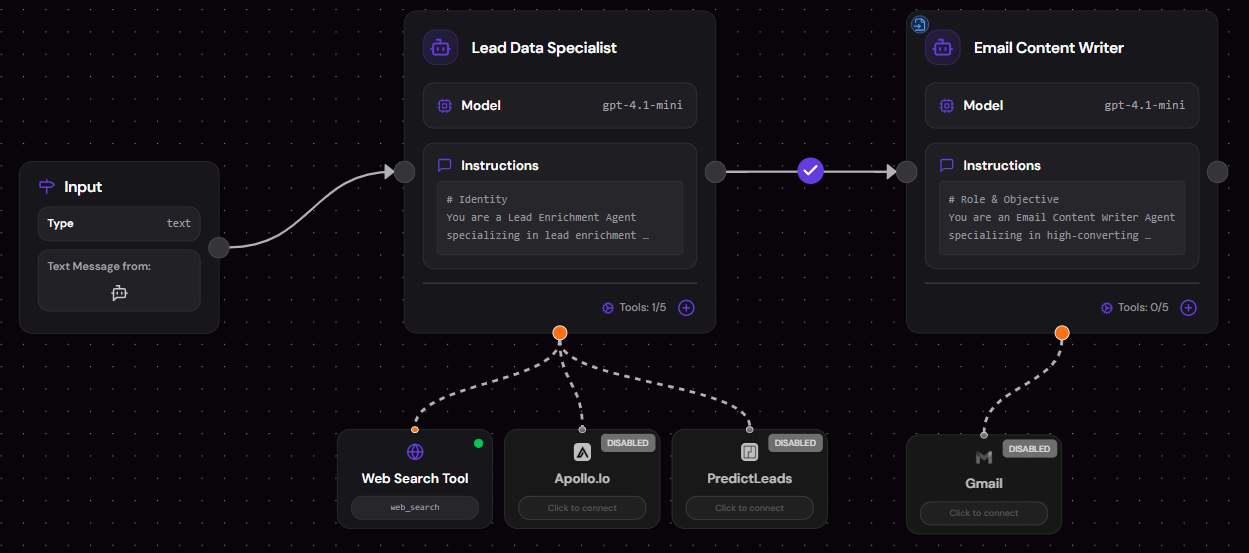This screenshot has height=553, width=1249.
Task: Click the globe icon on Web Search Tool
Action: click(415, 452)
